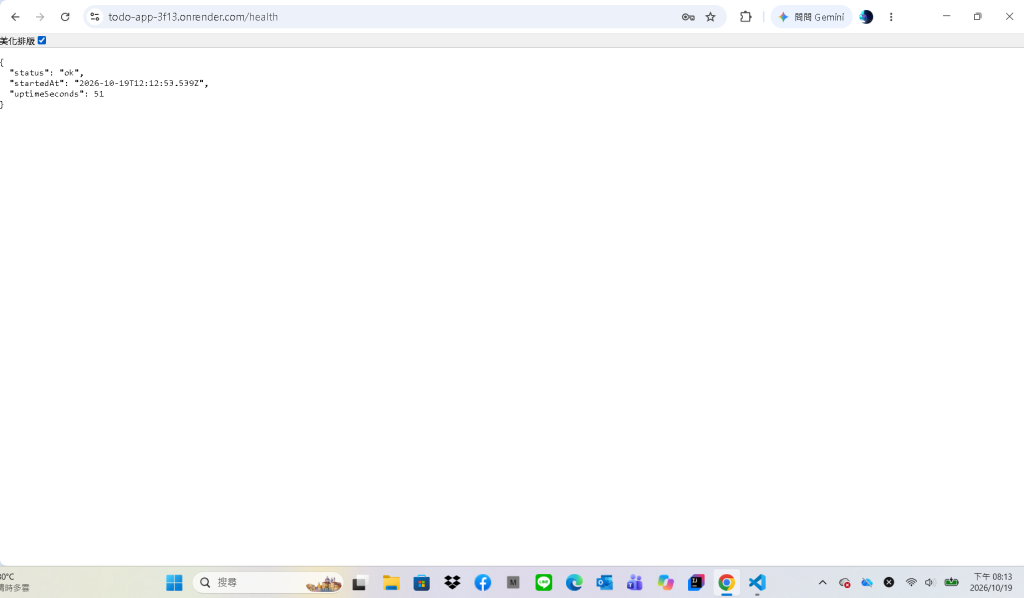Click the "status": "ok" line

pyautogui.click(x=46, y=73)
